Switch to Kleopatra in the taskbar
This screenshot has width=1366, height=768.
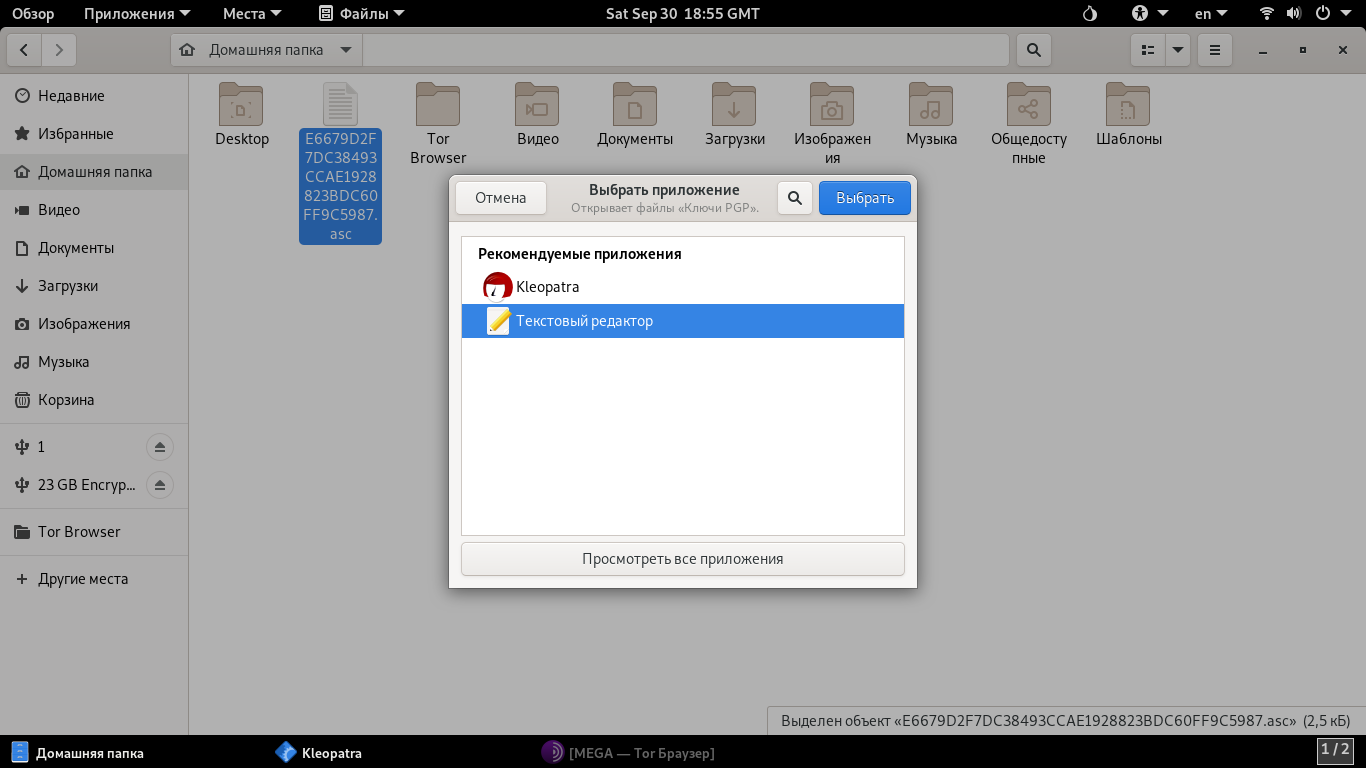click(x=320, y=753)
